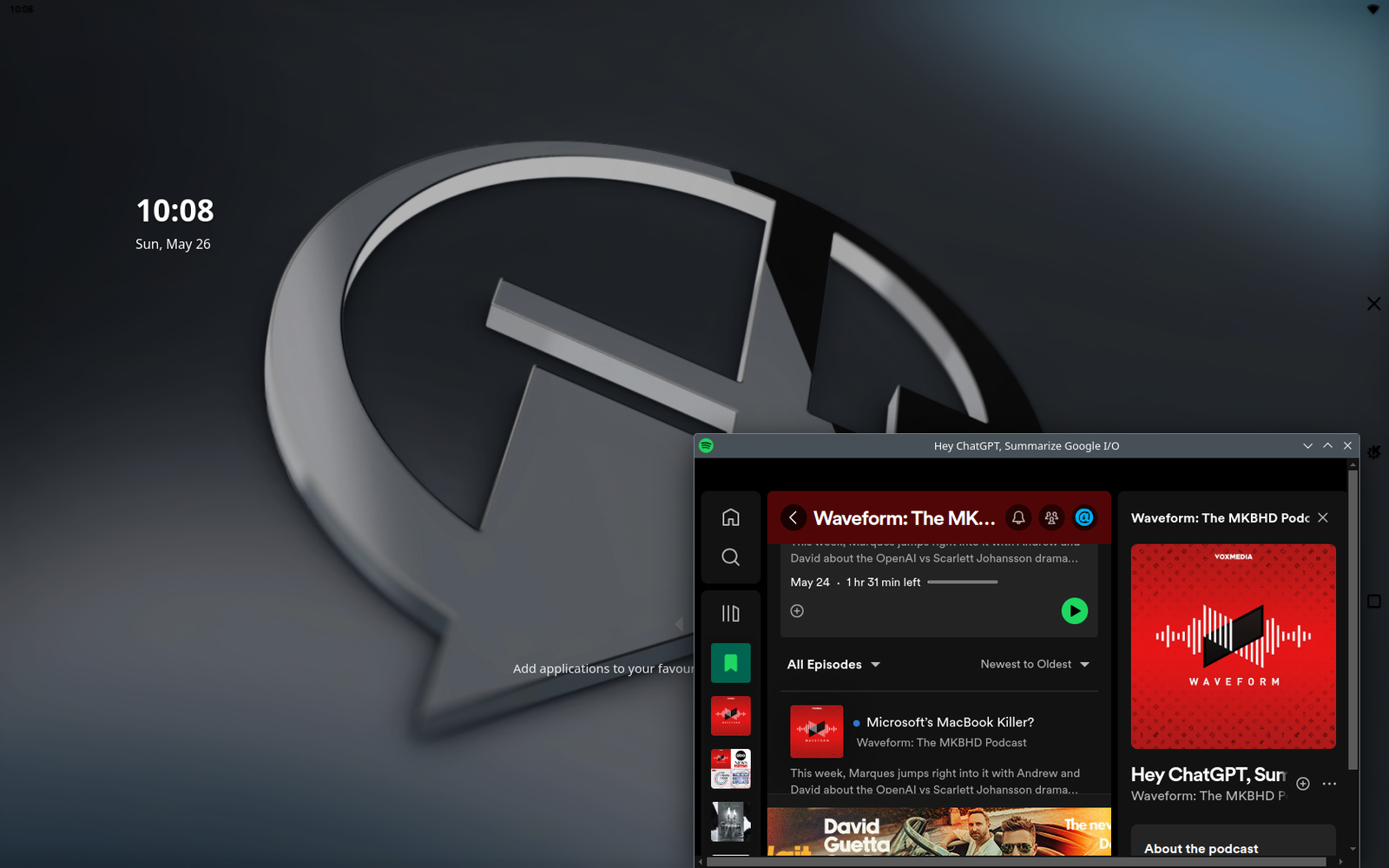Open Waveform: The MKBHD Podcast link under episode

click(x=941, y=743)
